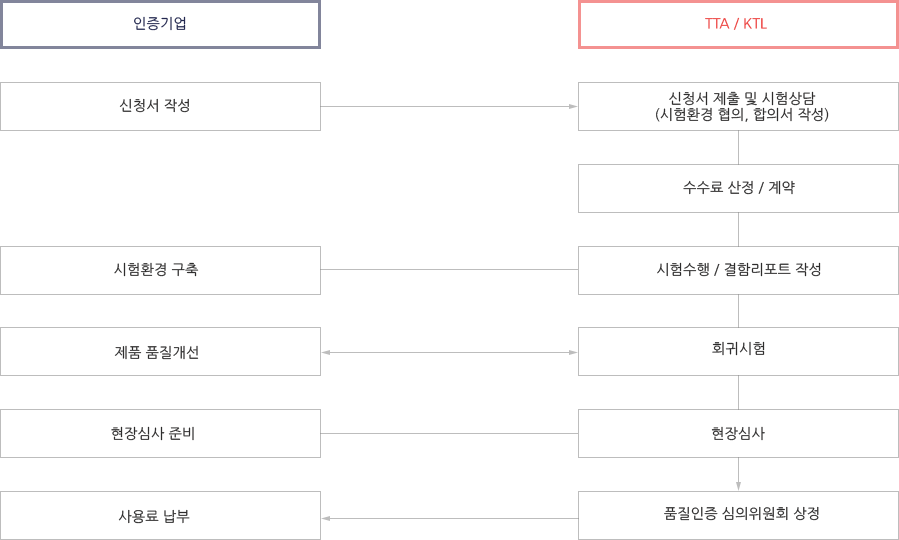The image size is (899, 540).
Task: Click the 수수료 산정 / 계약 box
Action: coord(738,189)
